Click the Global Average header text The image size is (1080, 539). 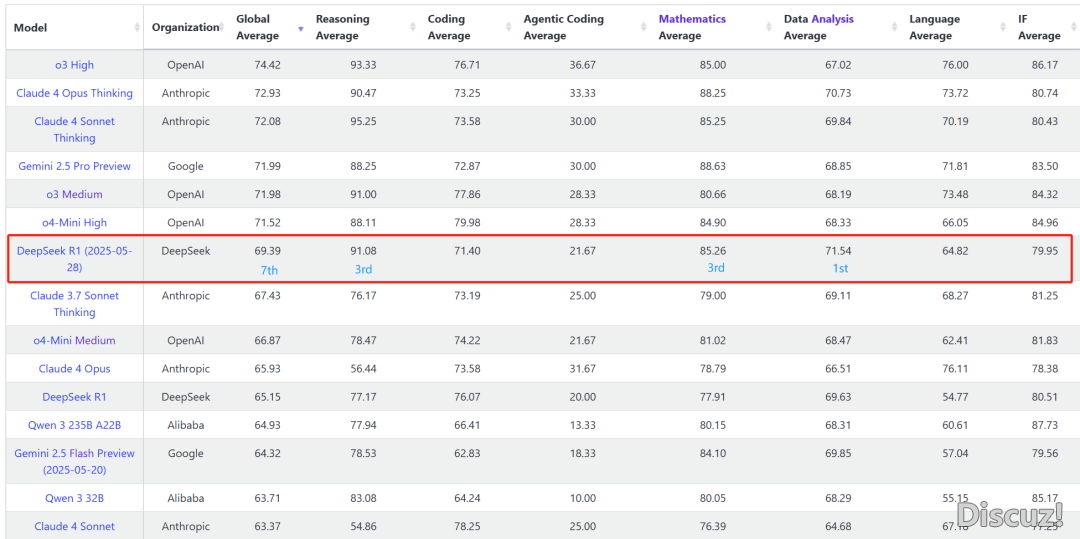click(258, 27)
